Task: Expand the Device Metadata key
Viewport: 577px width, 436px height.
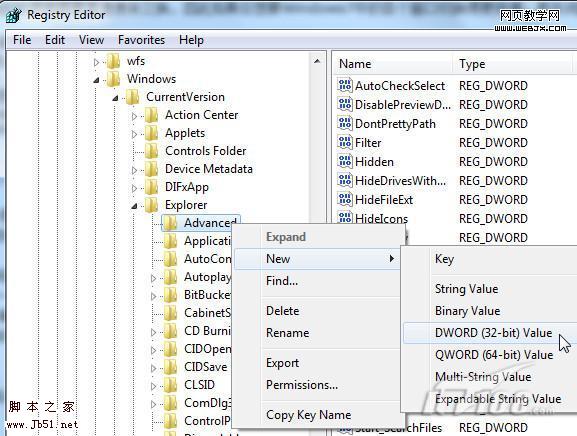Action: coord(134,170)
